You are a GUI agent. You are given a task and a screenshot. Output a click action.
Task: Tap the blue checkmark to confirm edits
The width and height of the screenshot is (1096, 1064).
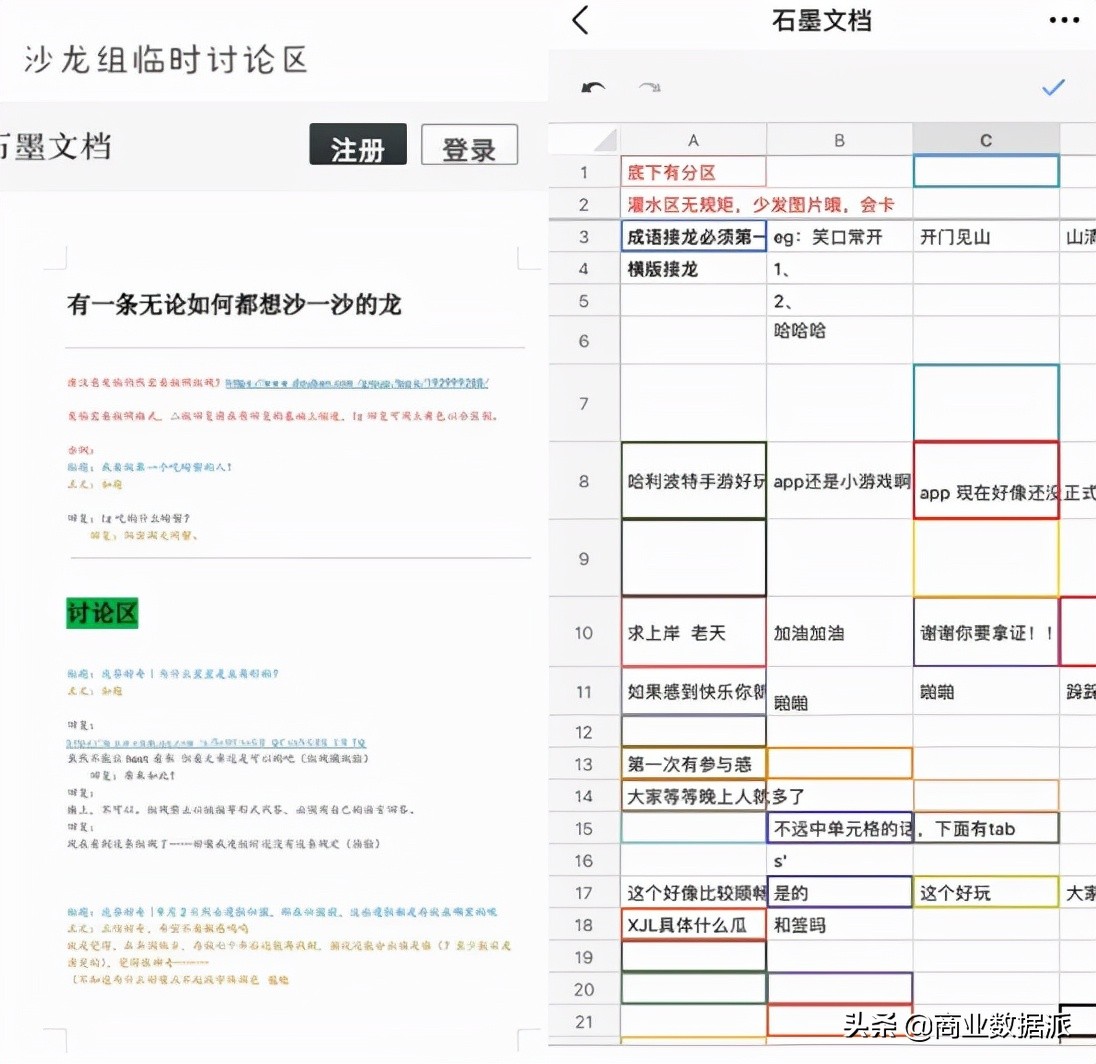(x=1053, y=87)
